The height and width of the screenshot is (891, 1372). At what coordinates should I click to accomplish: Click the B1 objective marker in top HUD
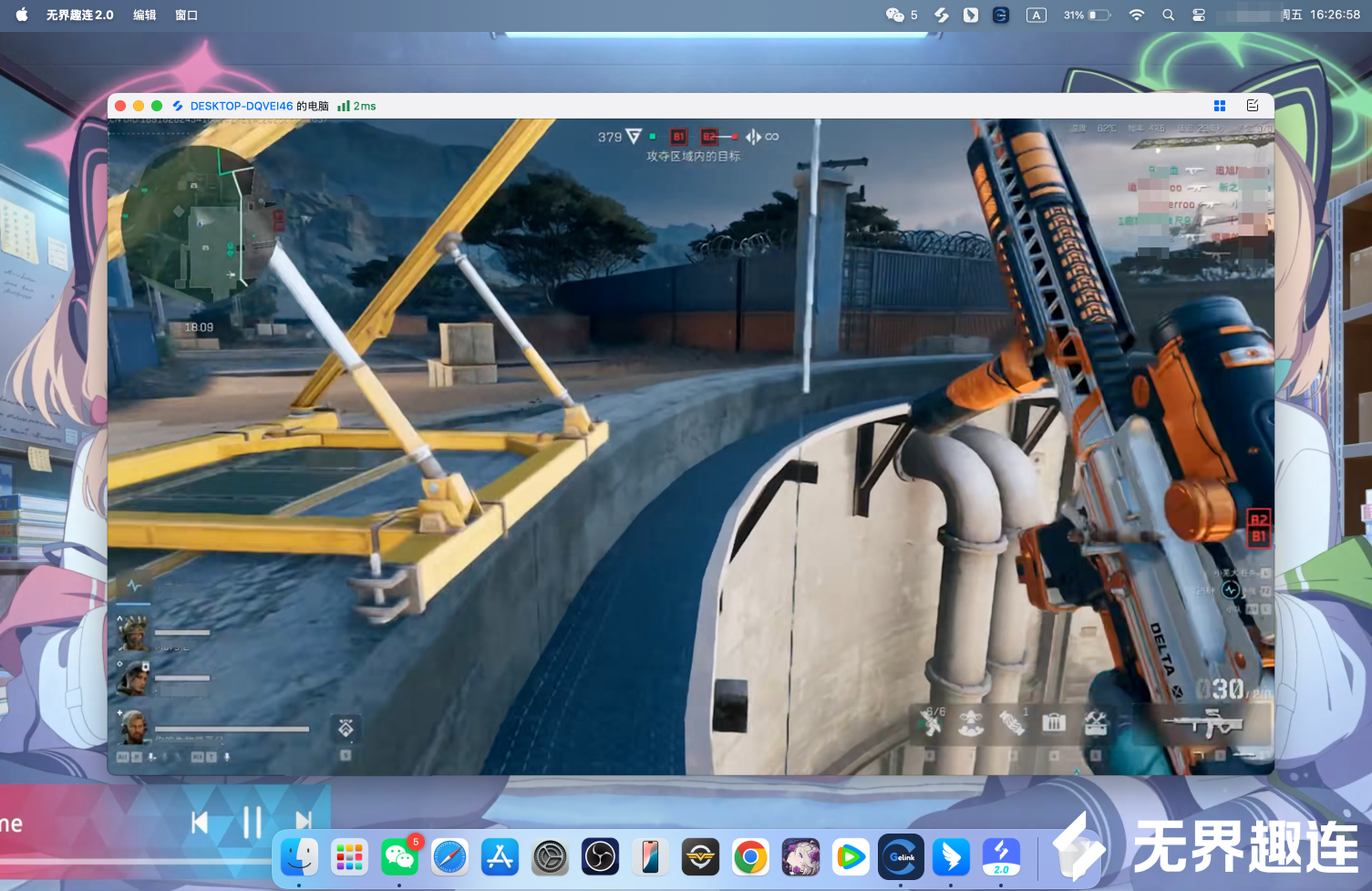point(678,137)
